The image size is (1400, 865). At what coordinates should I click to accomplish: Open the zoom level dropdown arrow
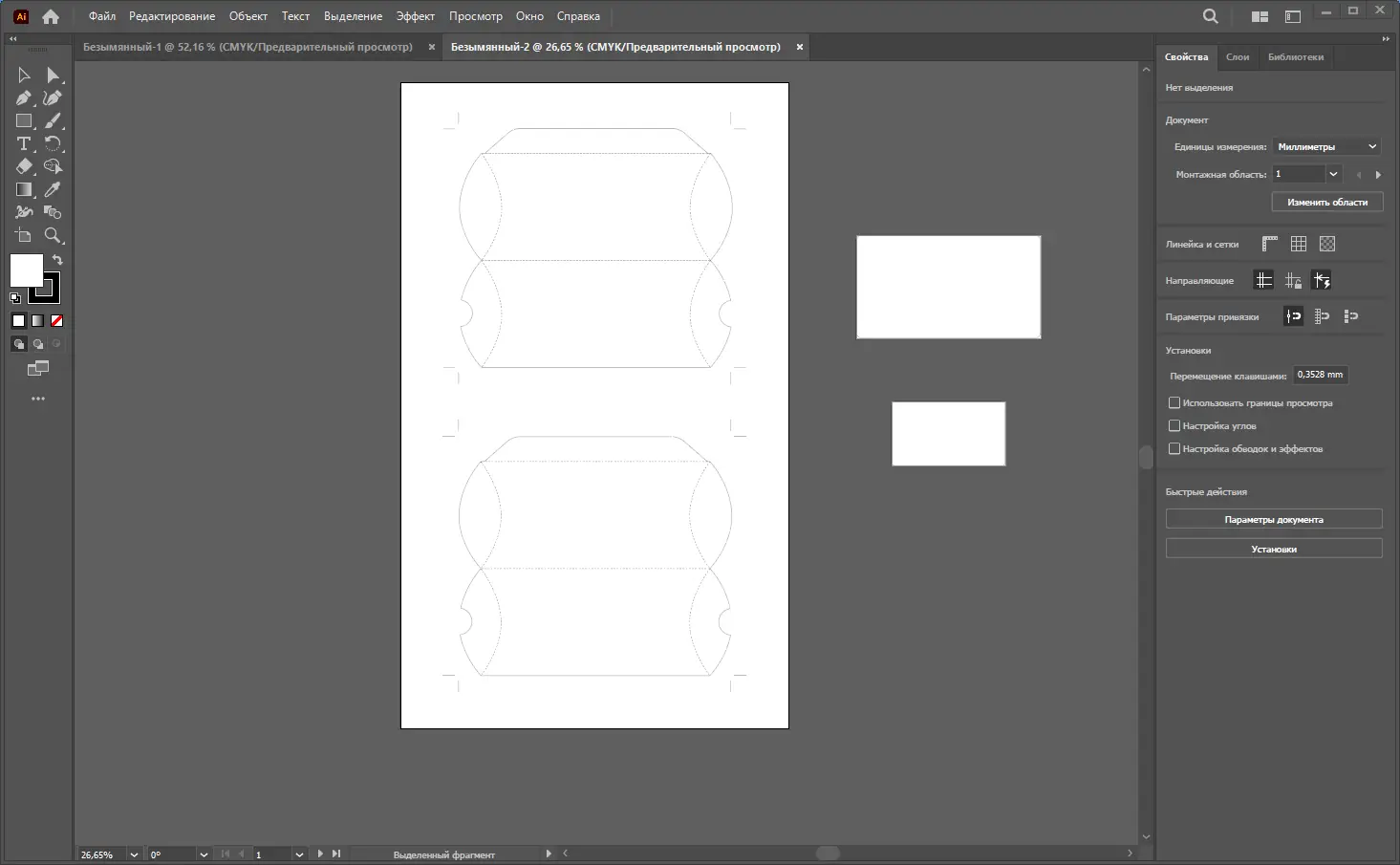pyautogui.click(x=134, y=854)
